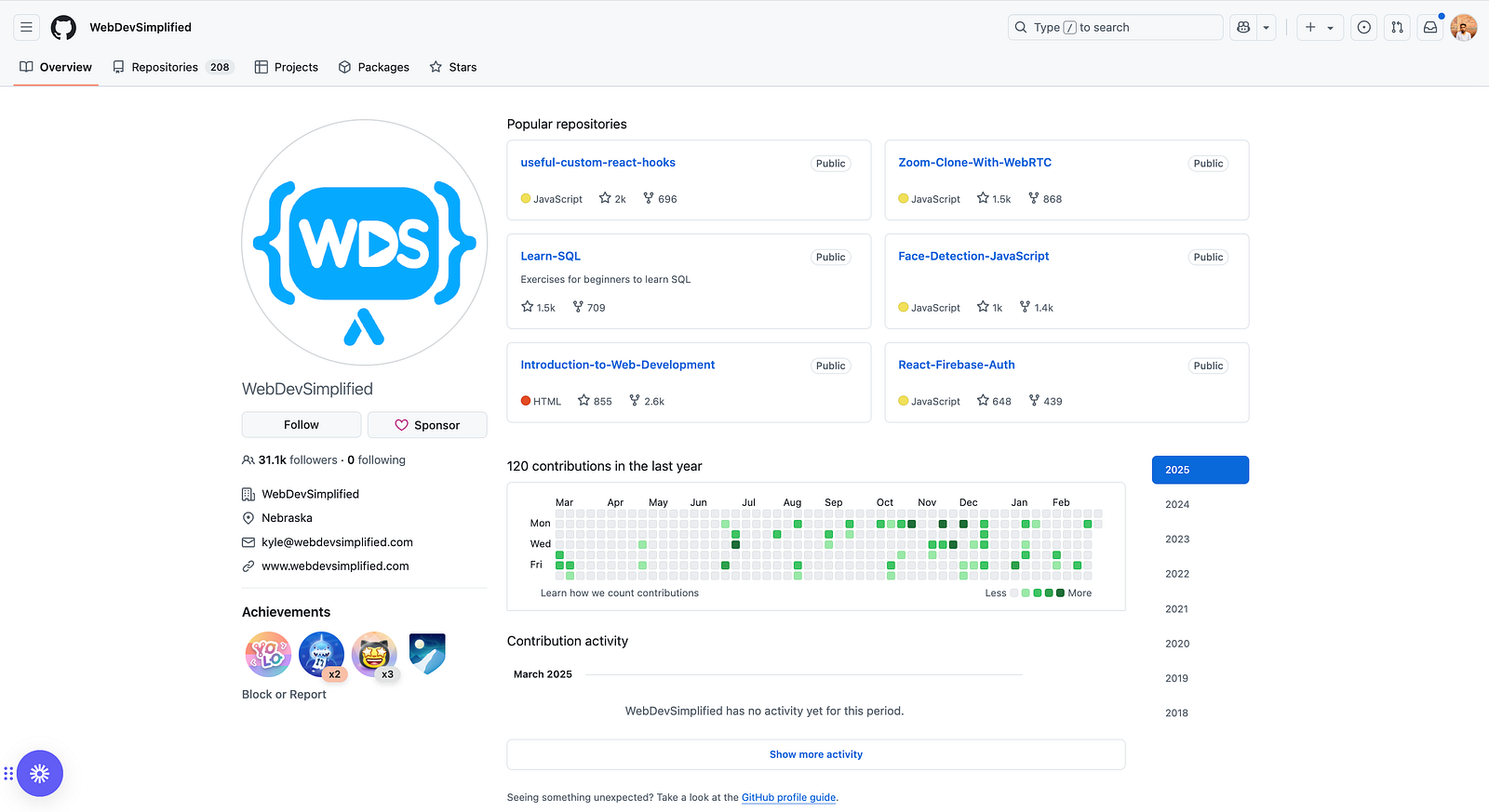Open the Pull Shark x2 achievement badge
Screen dimensions: 1489x812
pos(322,655)
